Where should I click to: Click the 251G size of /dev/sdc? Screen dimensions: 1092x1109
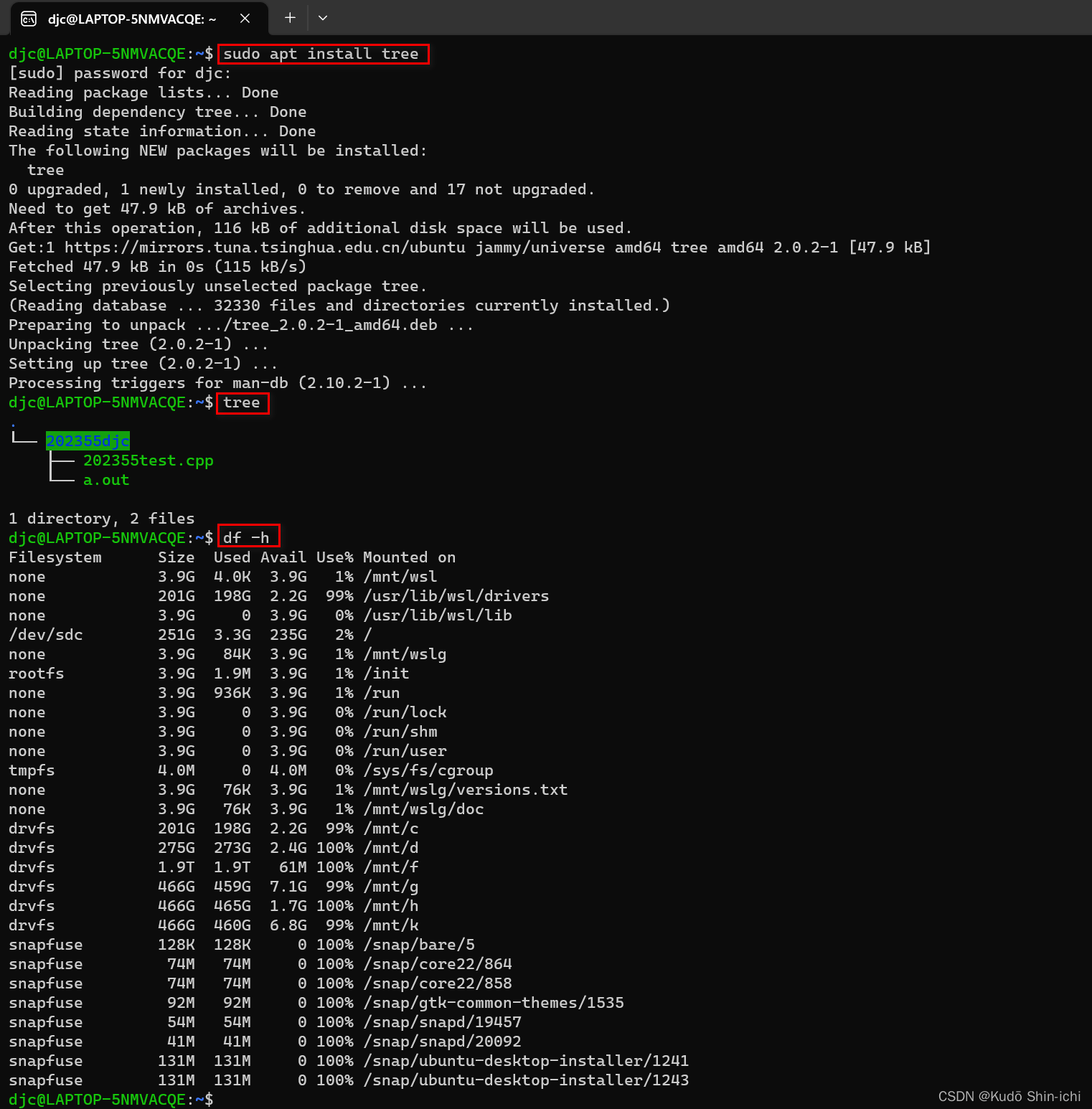(176, 635)
